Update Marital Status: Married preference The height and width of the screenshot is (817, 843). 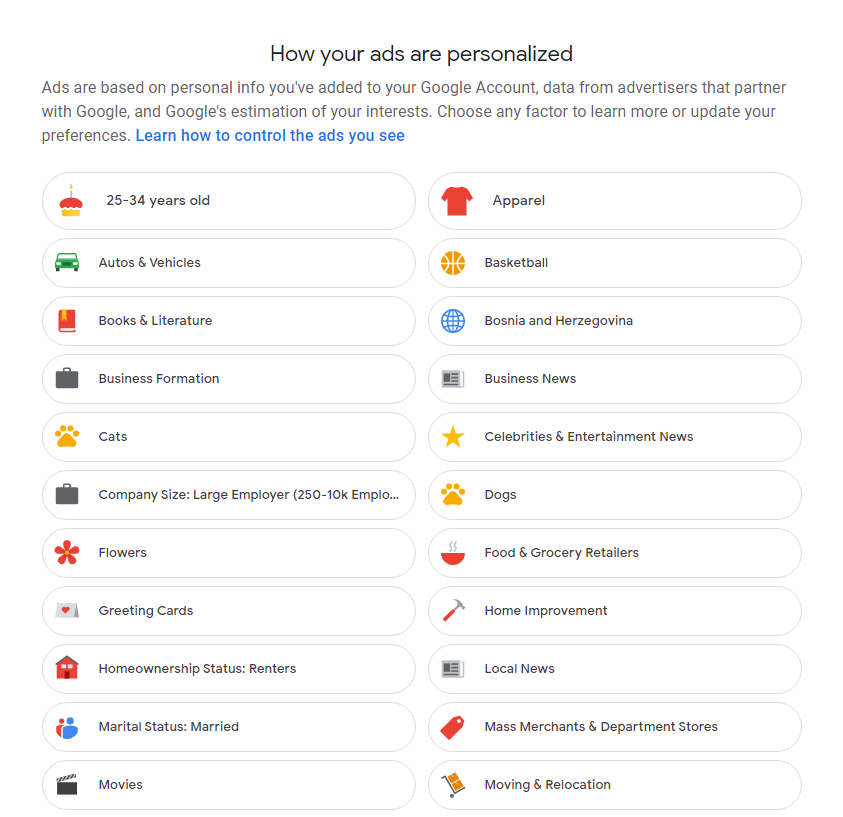click(x=228, y=727)
